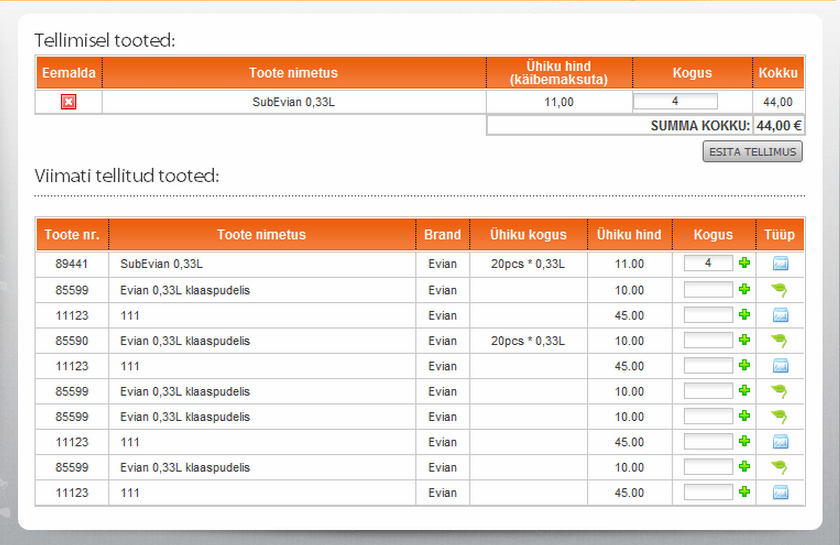Focus the Kogus field in the order table
The image size is (840, 545).
675,101
